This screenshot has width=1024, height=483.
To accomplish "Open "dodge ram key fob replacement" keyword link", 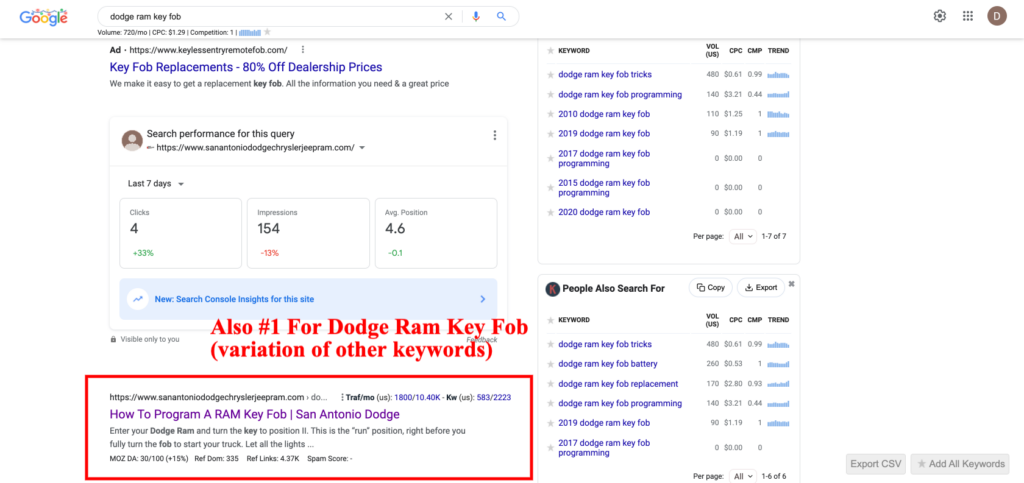I will tap(618, 384).
